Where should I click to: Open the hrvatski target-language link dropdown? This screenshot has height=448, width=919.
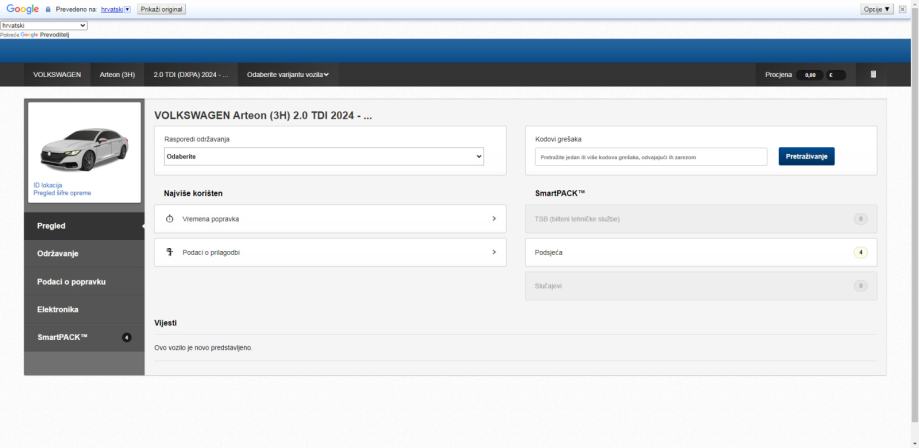click(x=115, y=9)
